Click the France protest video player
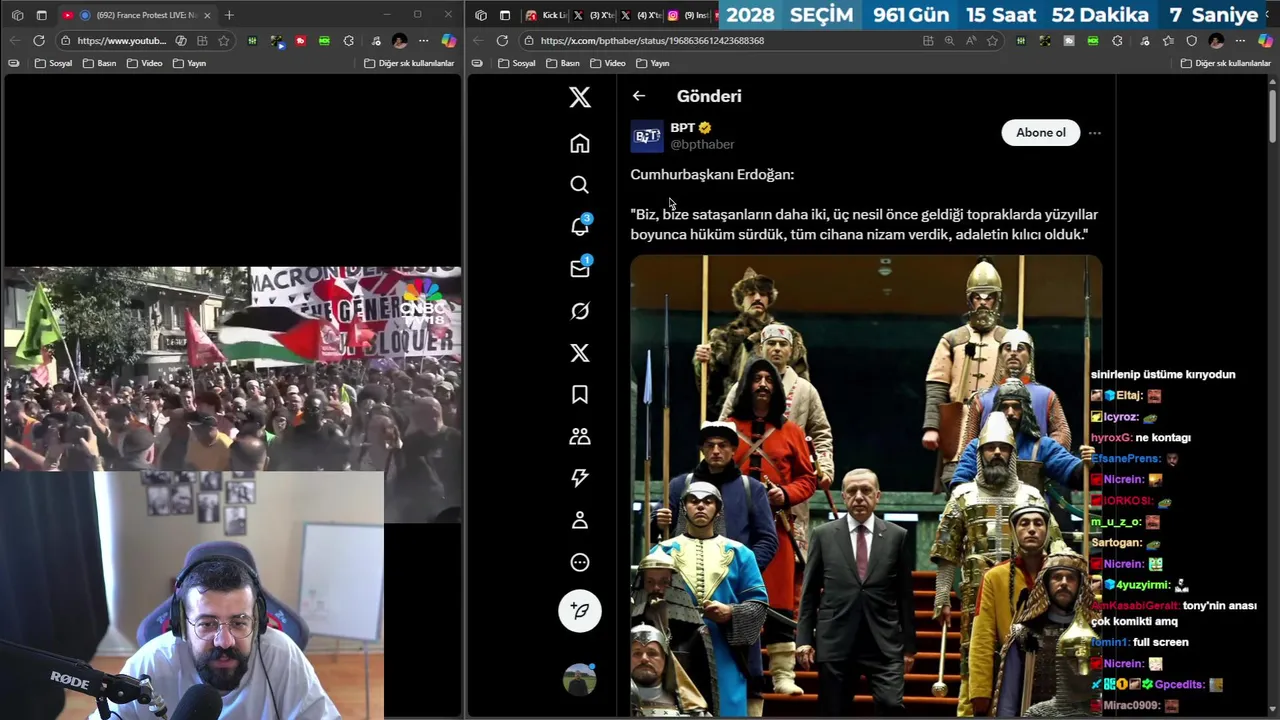This screenshot has width=1280, height=720. (231, 368)
